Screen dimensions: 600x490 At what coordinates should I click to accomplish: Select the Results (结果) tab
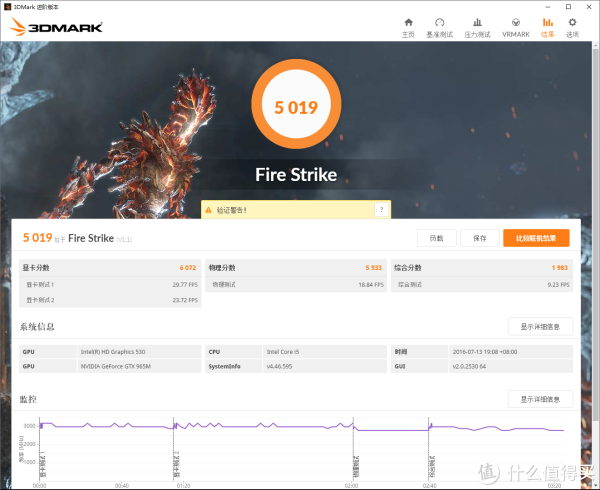(548, 28)
